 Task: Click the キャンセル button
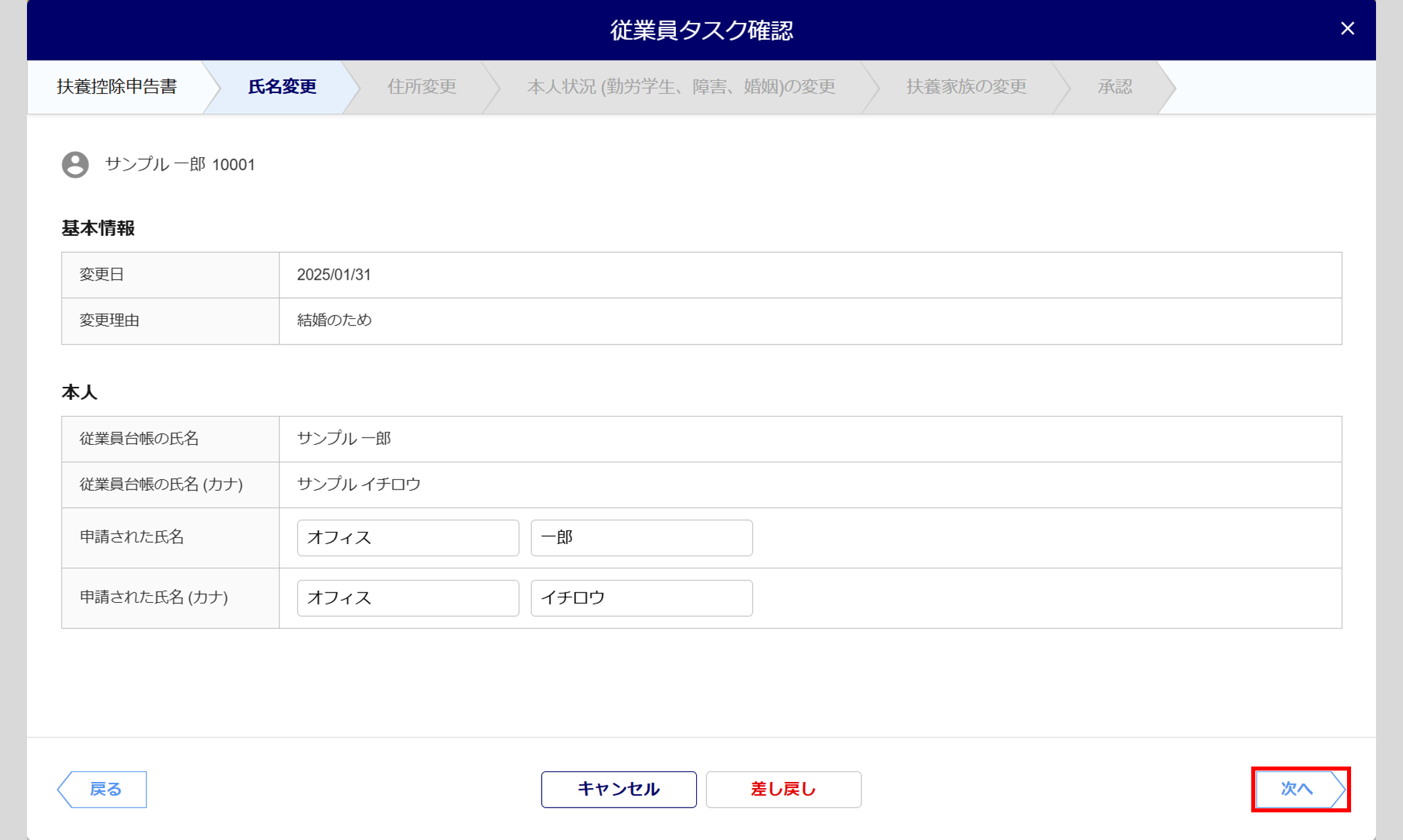[x=619, y=789]
